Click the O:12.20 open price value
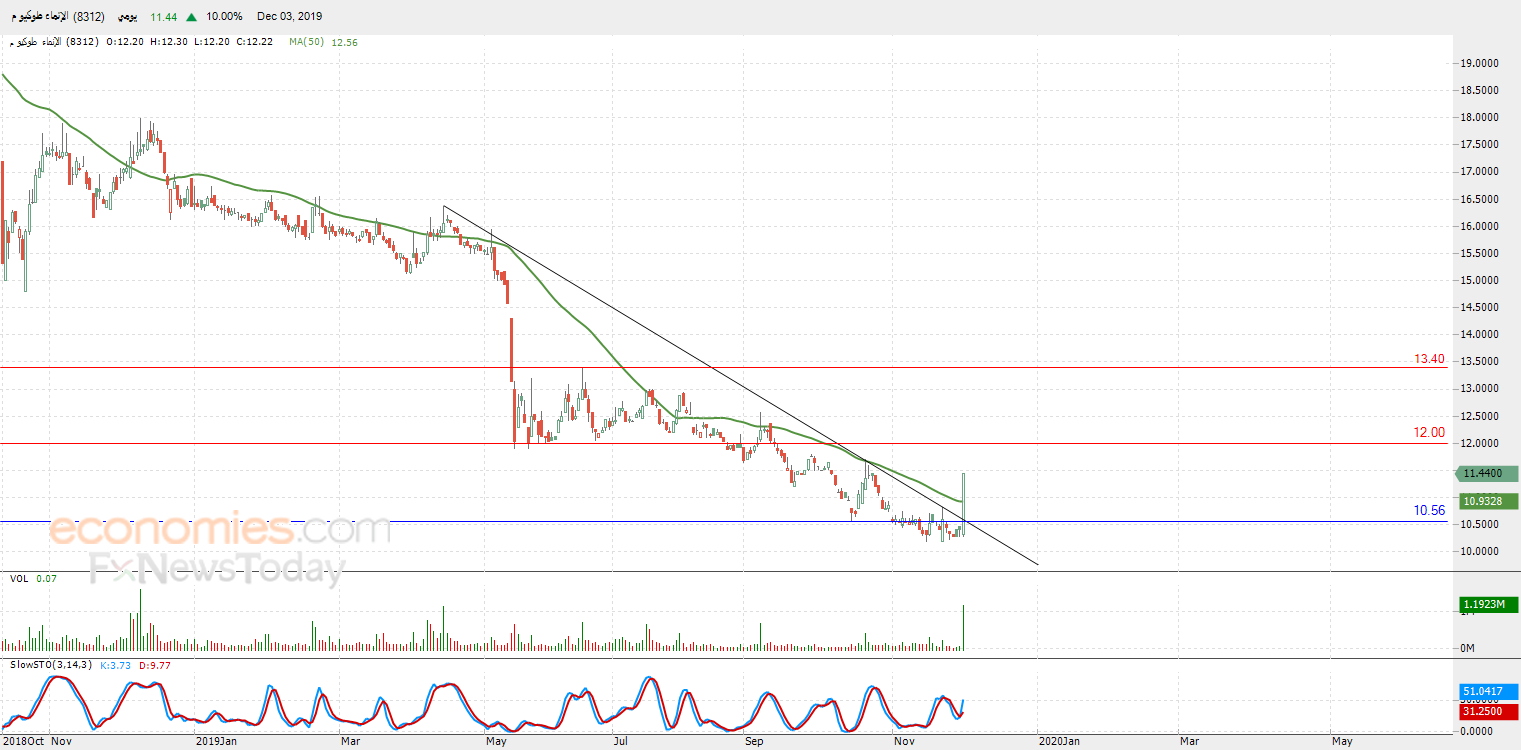The height and width of the screenshot is (750, 1521). point(125,42)
